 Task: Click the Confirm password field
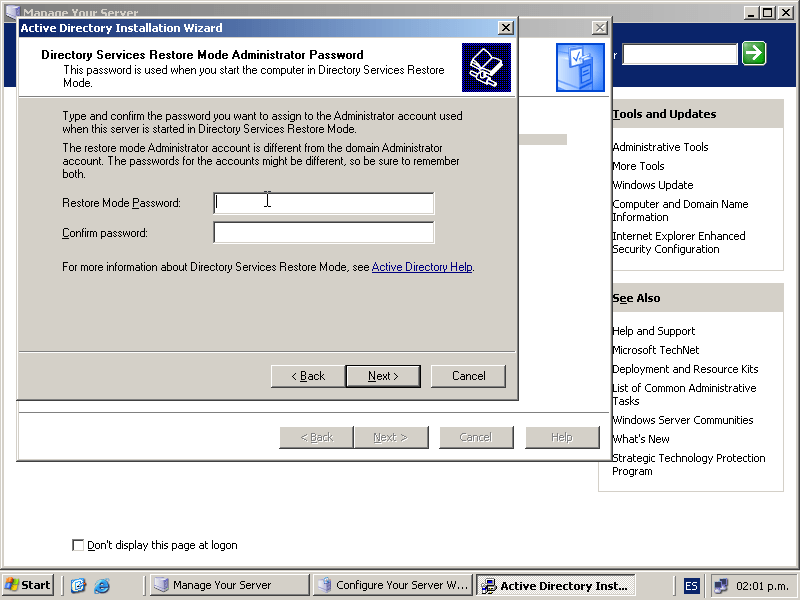323,233
